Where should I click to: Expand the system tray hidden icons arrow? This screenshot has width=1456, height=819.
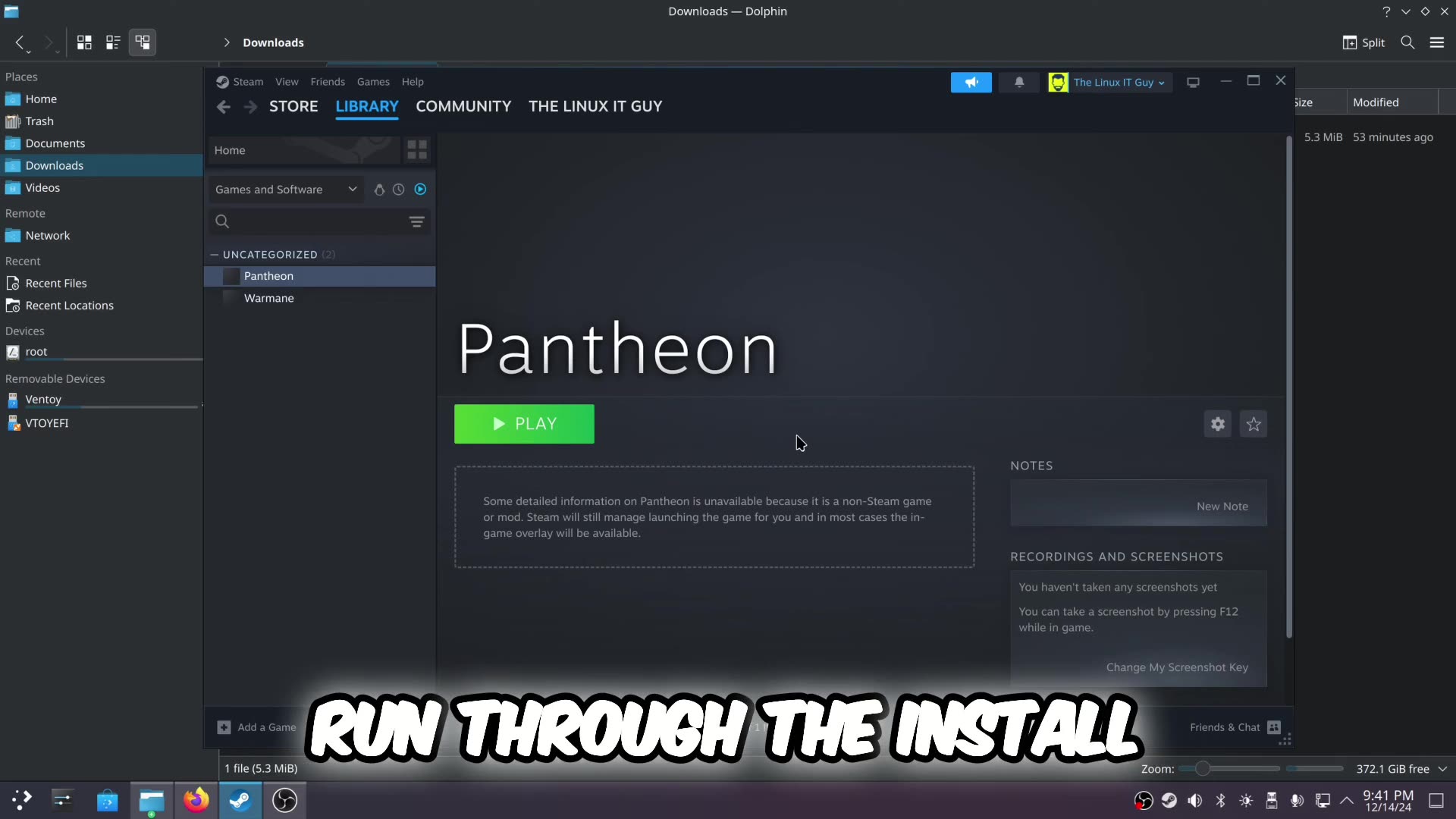point(1346,800)
